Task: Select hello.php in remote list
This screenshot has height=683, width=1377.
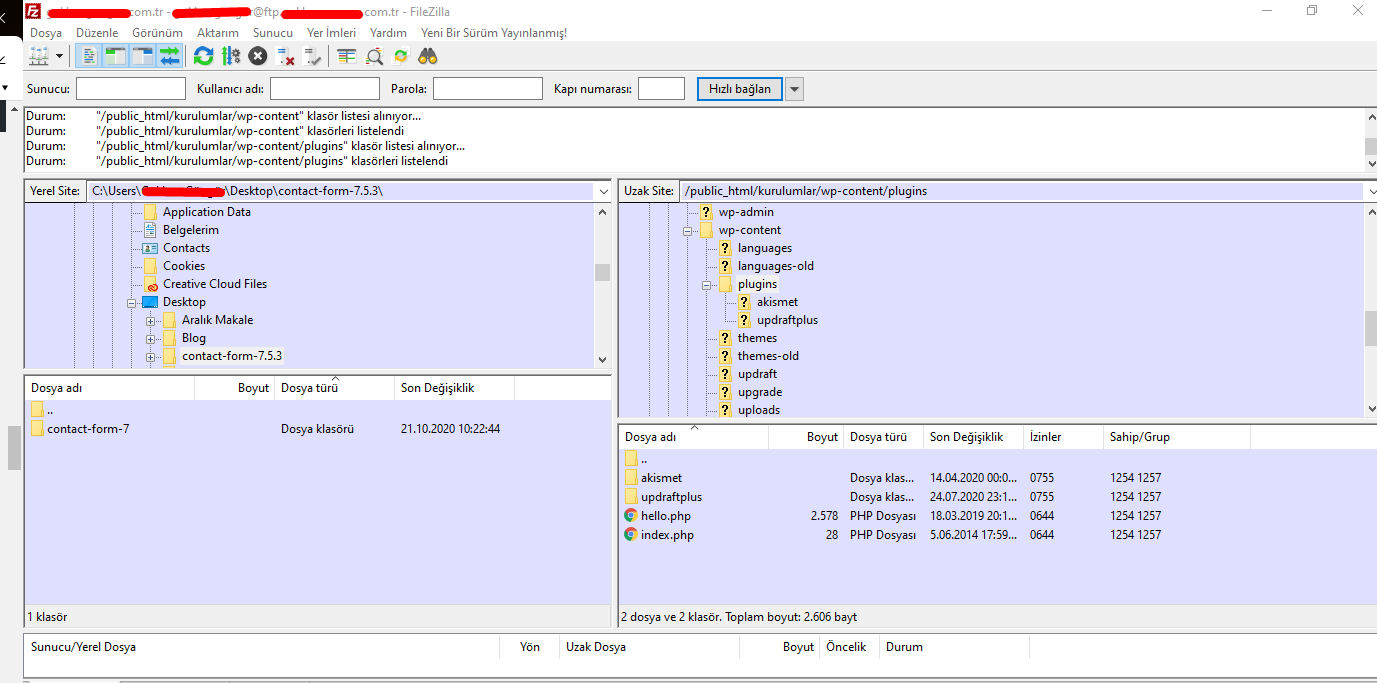Action: (666, 516)
